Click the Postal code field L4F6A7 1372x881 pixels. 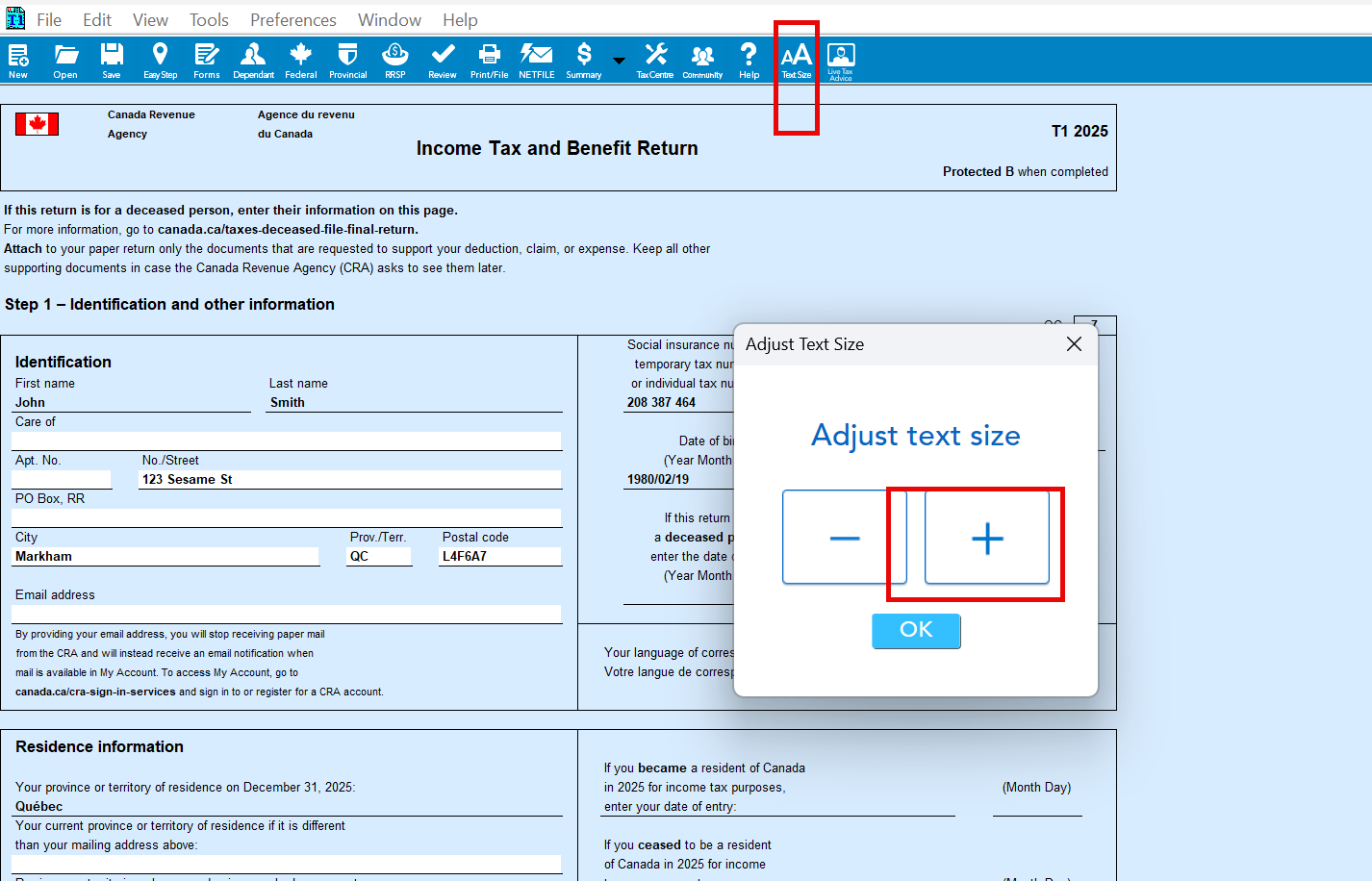point(500,557)
